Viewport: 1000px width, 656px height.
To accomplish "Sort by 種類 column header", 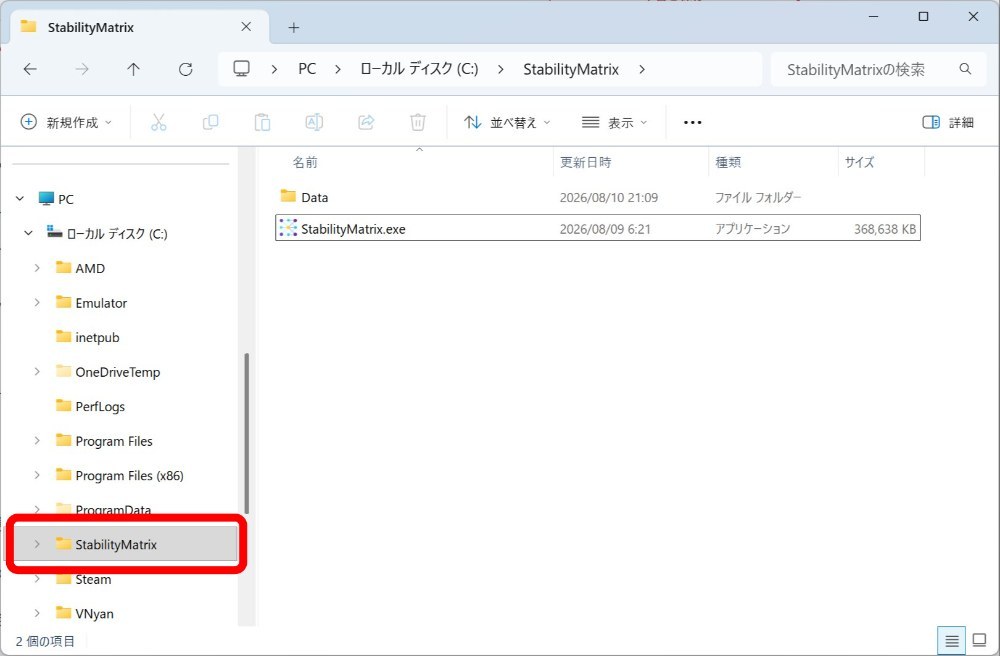I will pos(728,163).
